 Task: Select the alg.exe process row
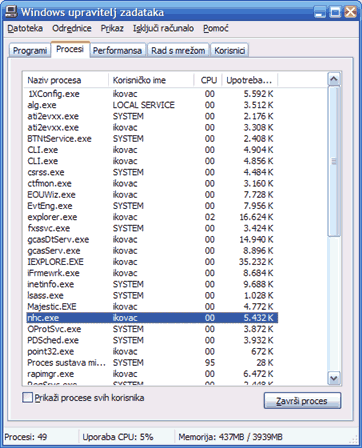pos(151,105)
